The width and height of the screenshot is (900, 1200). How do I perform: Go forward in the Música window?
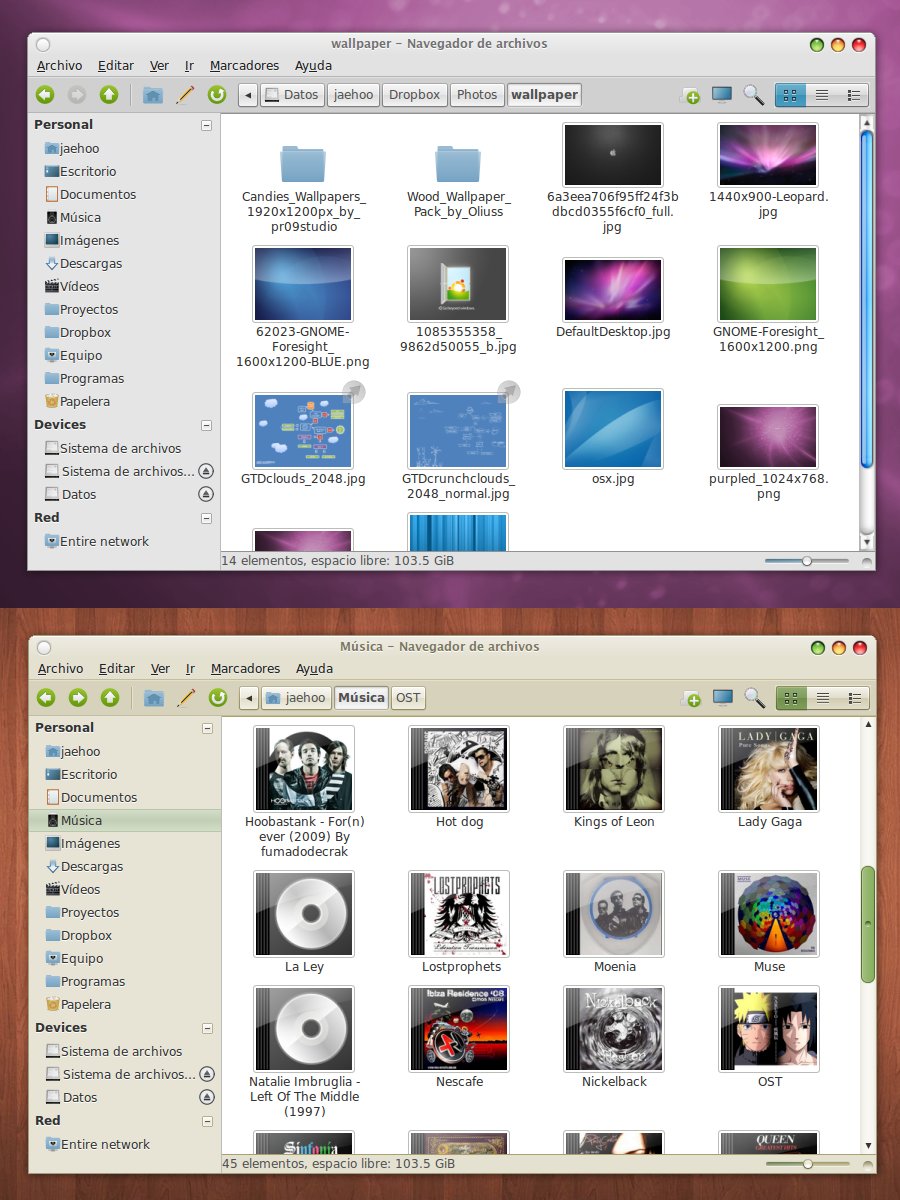coord(78,698)
